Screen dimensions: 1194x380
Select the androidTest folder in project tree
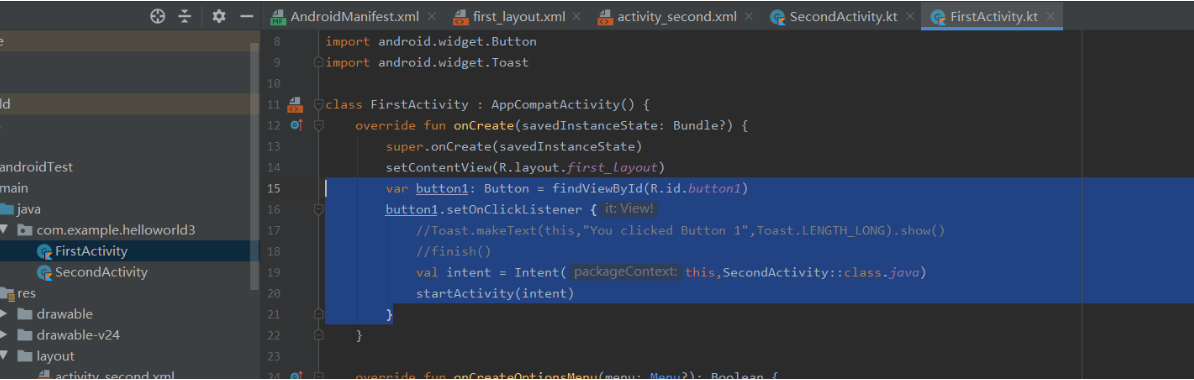36,168
